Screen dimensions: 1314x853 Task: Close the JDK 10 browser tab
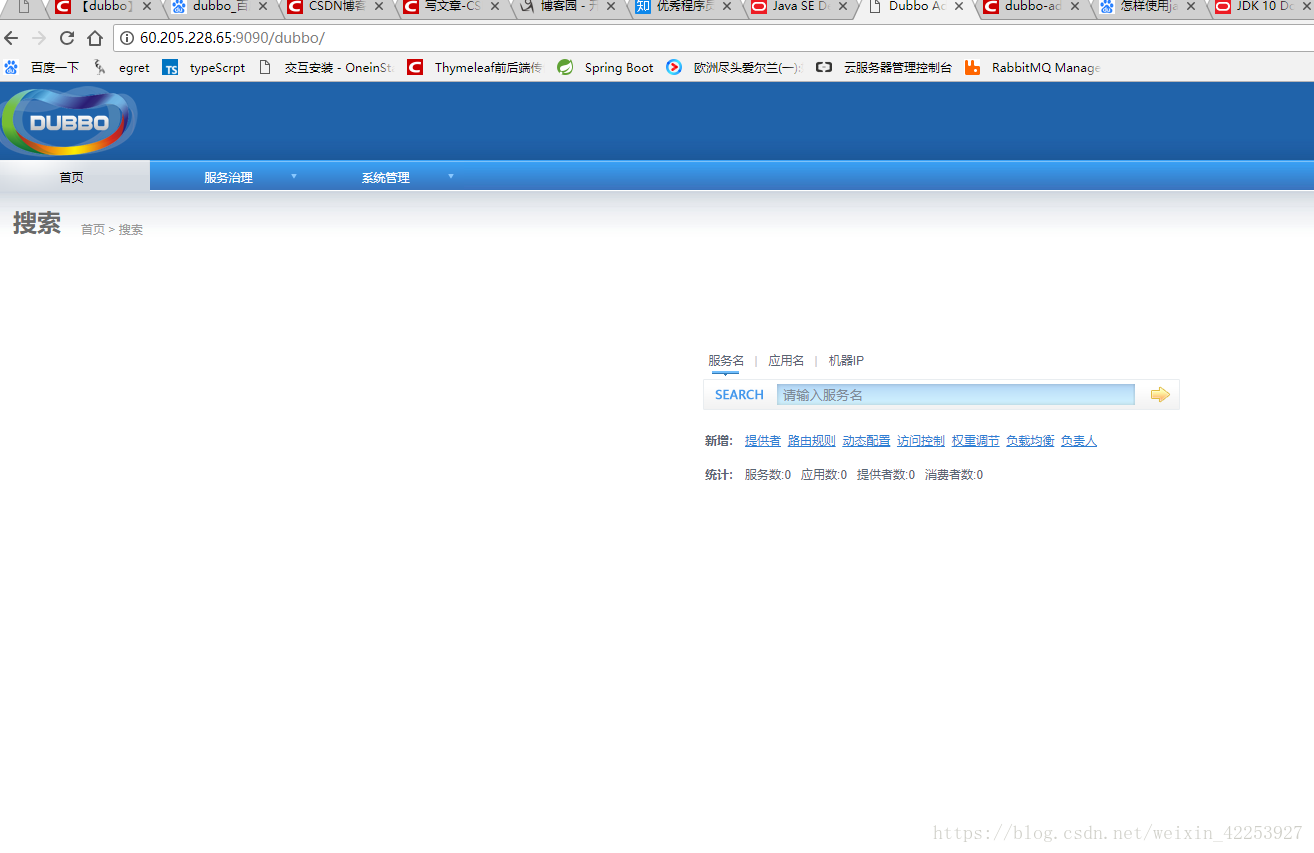1307,6
